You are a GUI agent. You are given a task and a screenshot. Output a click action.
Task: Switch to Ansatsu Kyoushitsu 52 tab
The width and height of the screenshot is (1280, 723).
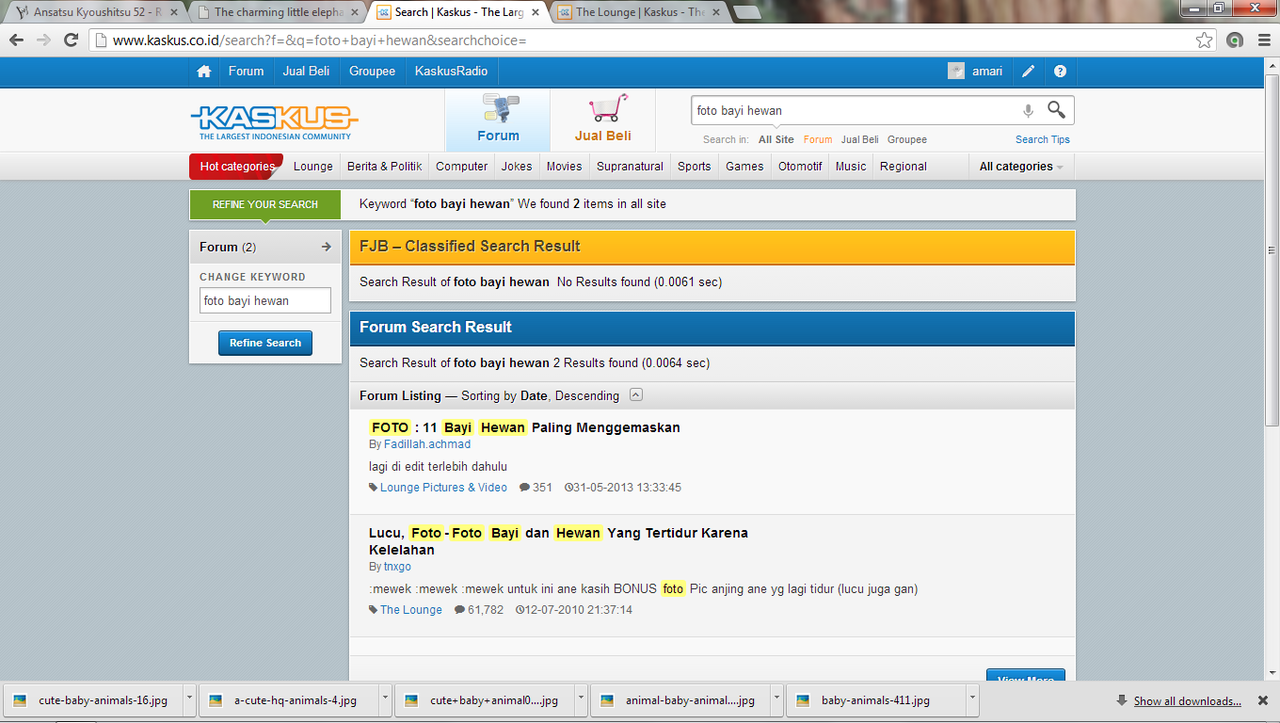pyautogui.click(x=95, y=12)
